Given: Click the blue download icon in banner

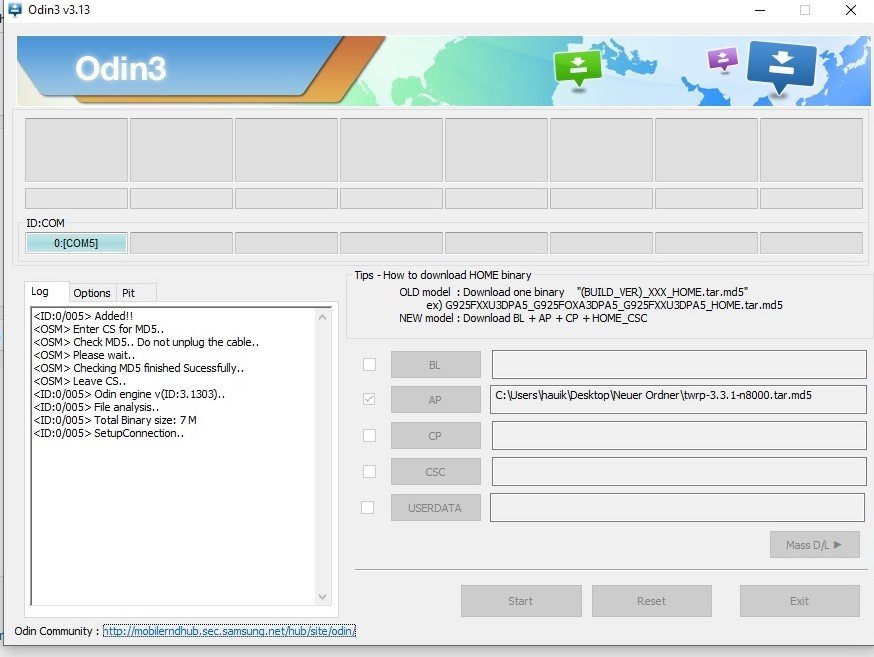Looking at the screenshot, I should pyautogui.click(x=782, y=67).
